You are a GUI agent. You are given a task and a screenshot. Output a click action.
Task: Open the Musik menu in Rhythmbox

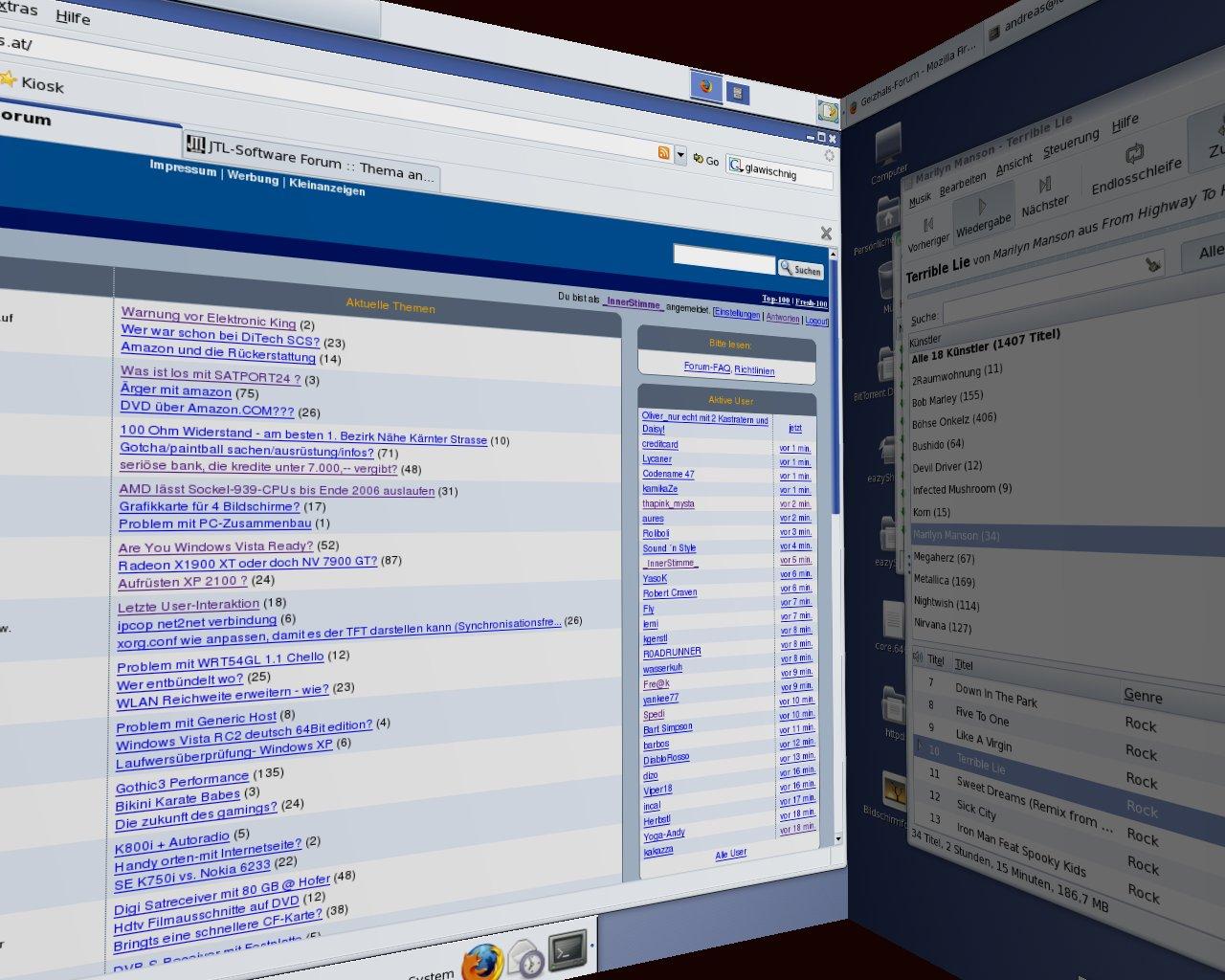click(920, 199)
